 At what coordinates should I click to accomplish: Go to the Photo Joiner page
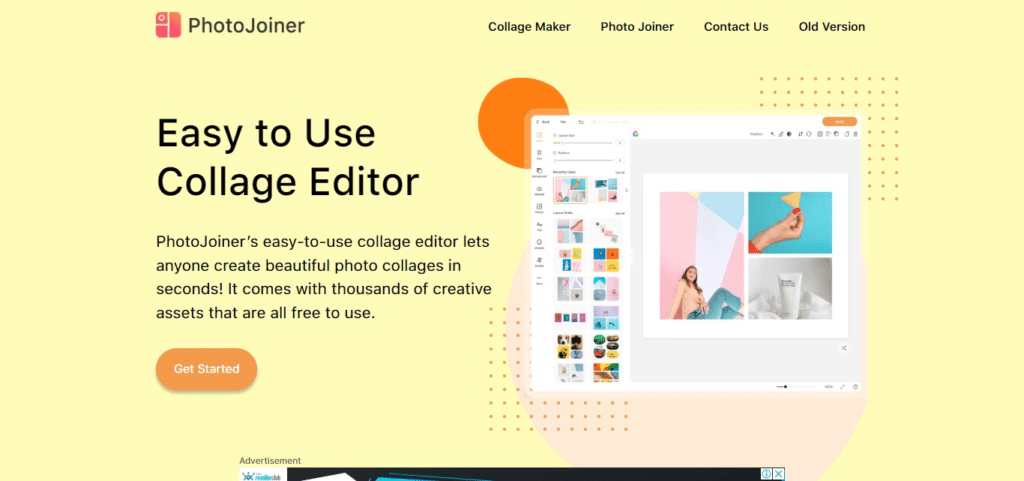[637, 27]
